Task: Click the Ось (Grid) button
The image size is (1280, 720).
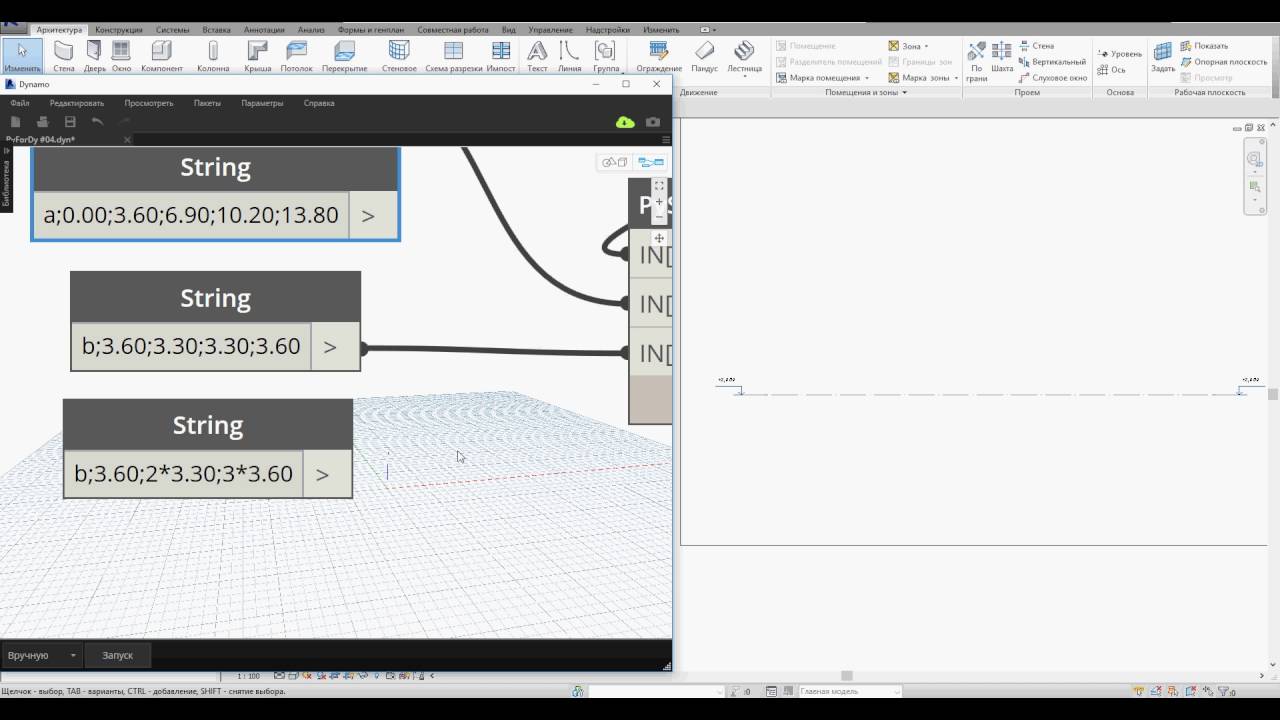Action: pyautogui.click(x=1112, y=70)
